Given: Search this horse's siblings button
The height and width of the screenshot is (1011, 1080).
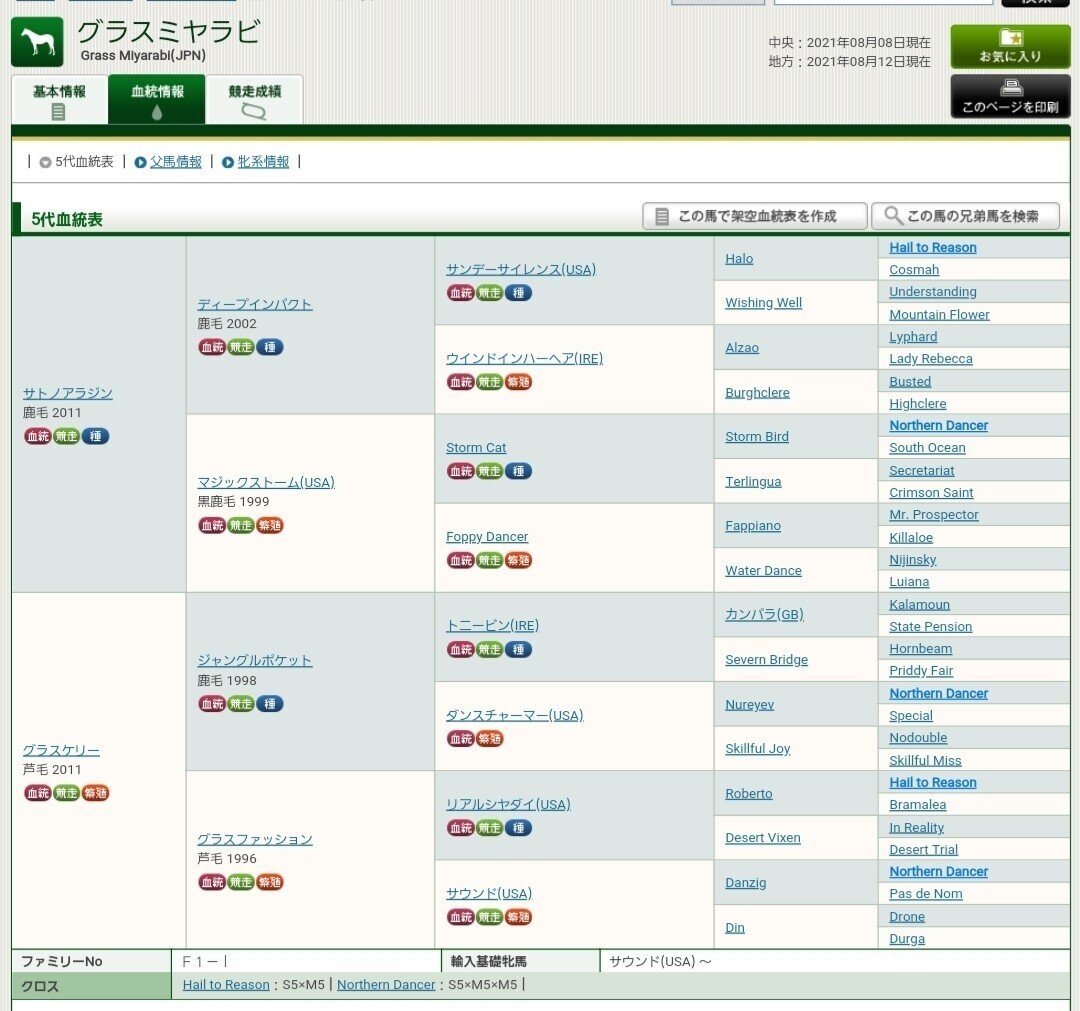Looking at the screenshot, I should [x=965, y=216].
